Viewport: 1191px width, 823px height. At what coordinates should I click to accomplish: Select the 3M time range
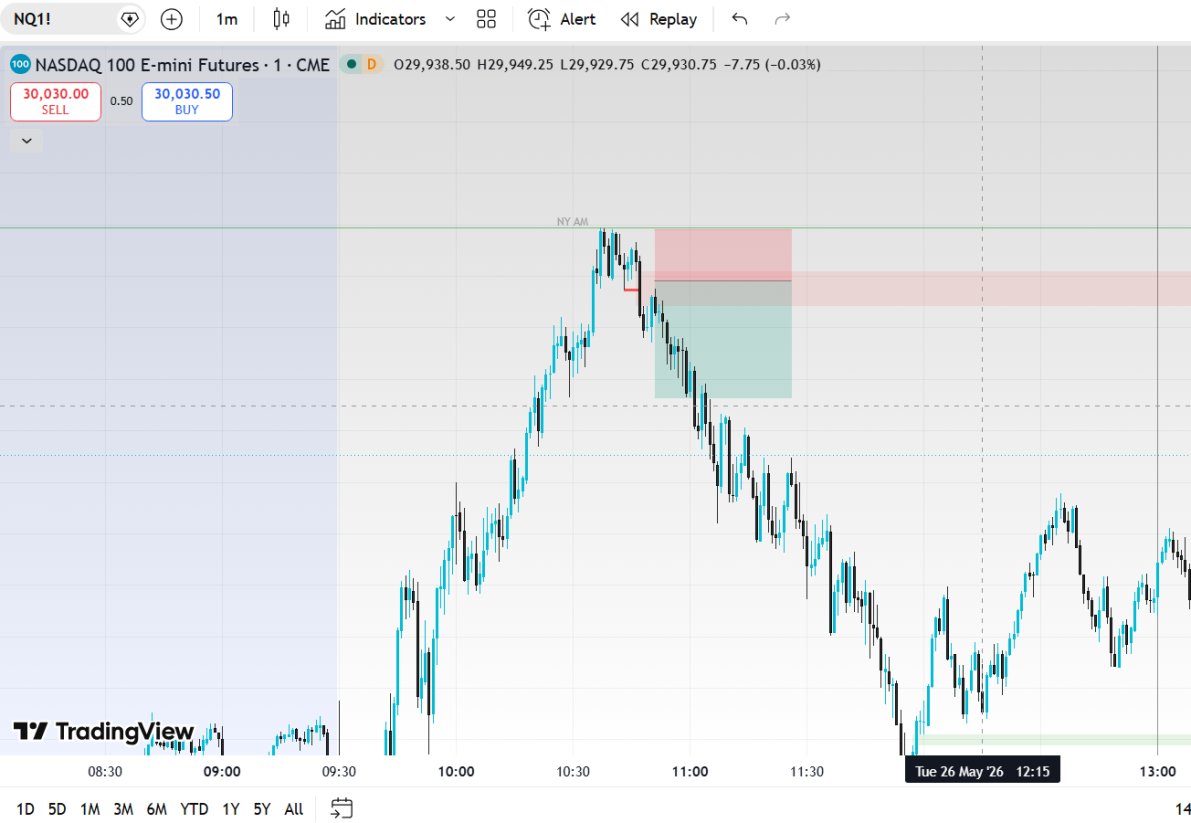pos(123,809)
